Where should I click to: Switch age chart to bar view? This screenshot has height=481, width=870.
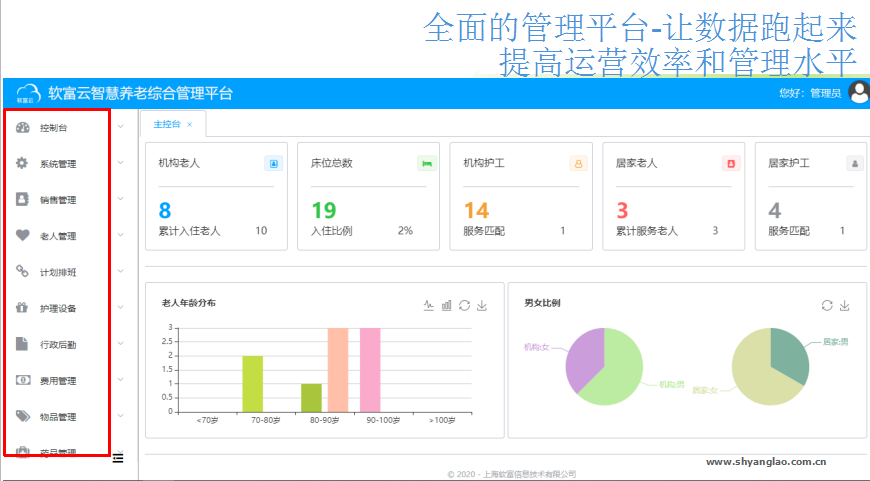point(446,305)
